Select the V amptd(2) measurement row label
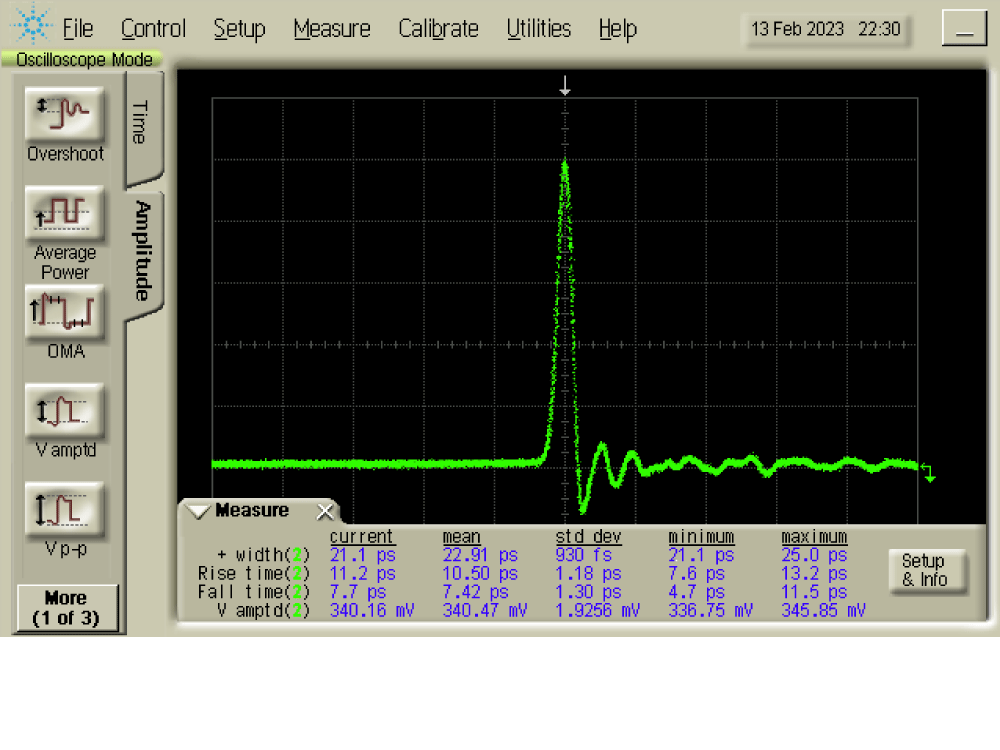 [x=263, y=610]
